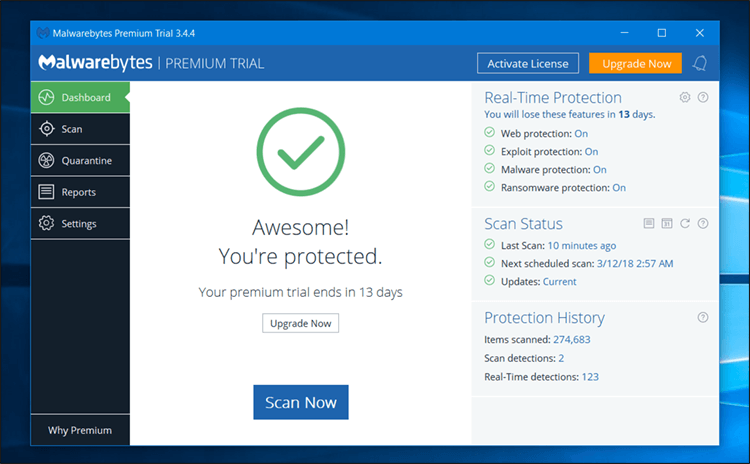This screenshot has width=750, height=464.
Task: Click Malwarebytes logo in title bar
Action: pos(43,33)
